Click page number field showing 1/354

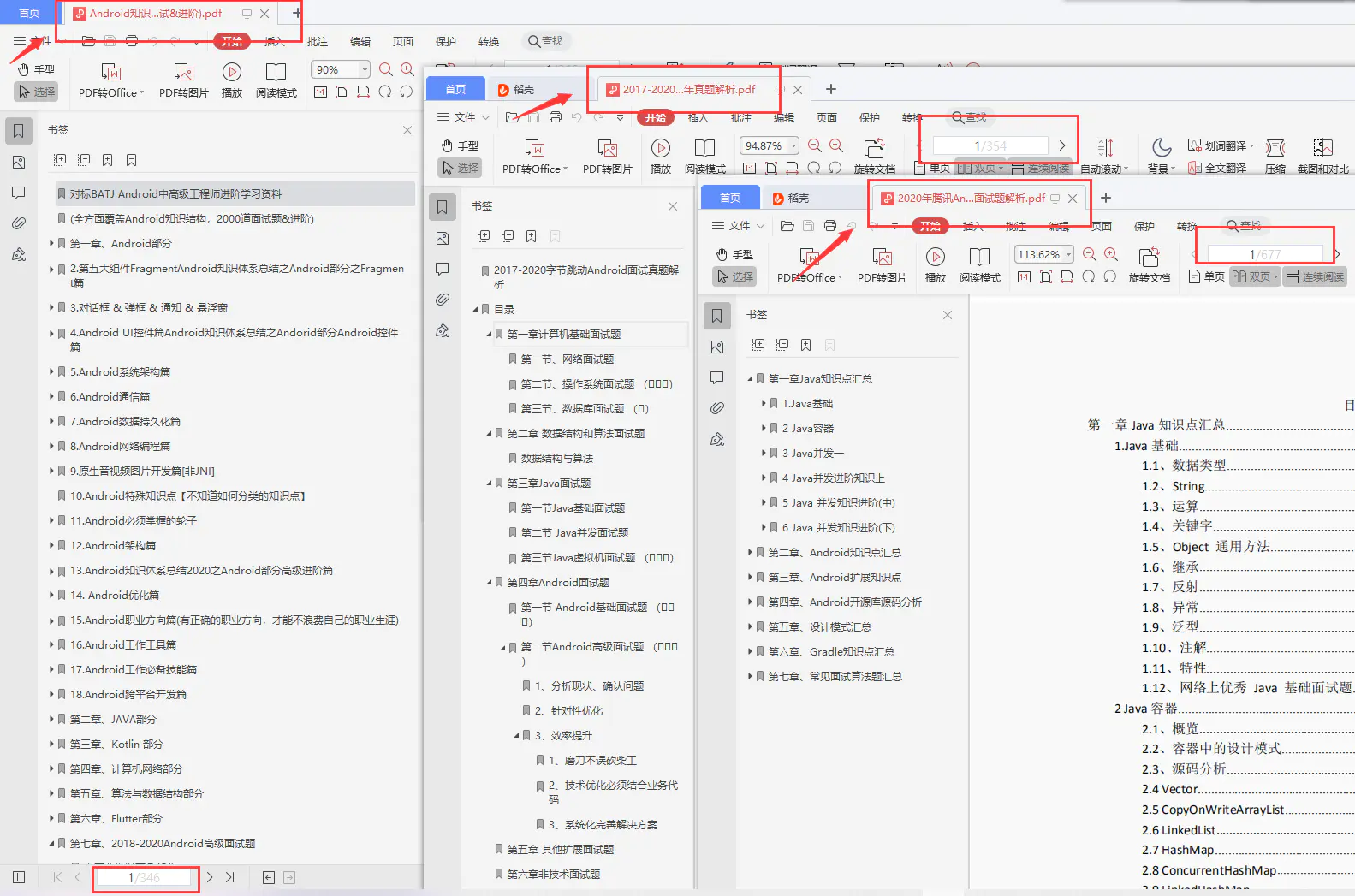(990, 145)
